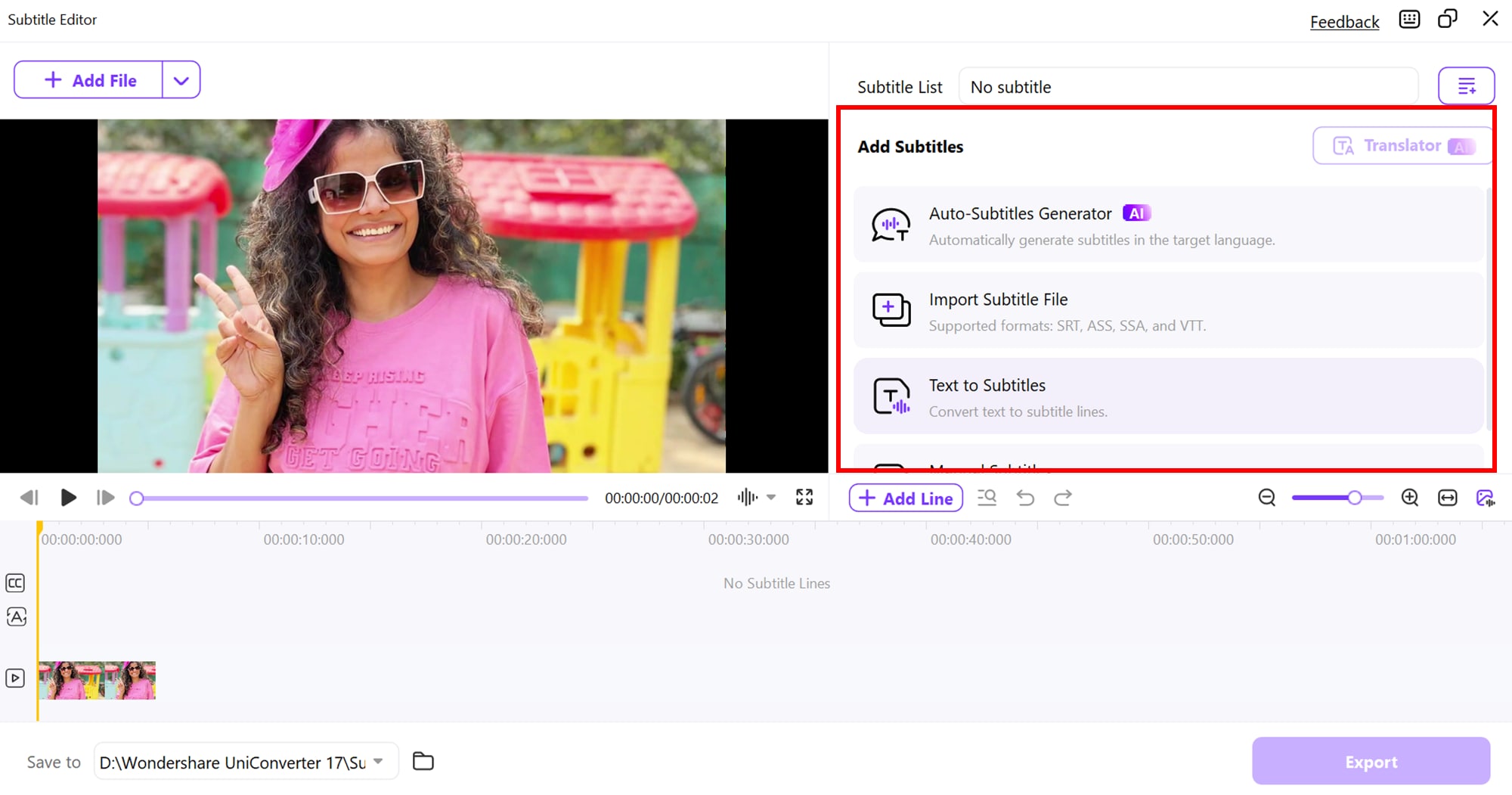
Task: Select the video clip thumbnail in timeline
Action: [x=97, y=680]
